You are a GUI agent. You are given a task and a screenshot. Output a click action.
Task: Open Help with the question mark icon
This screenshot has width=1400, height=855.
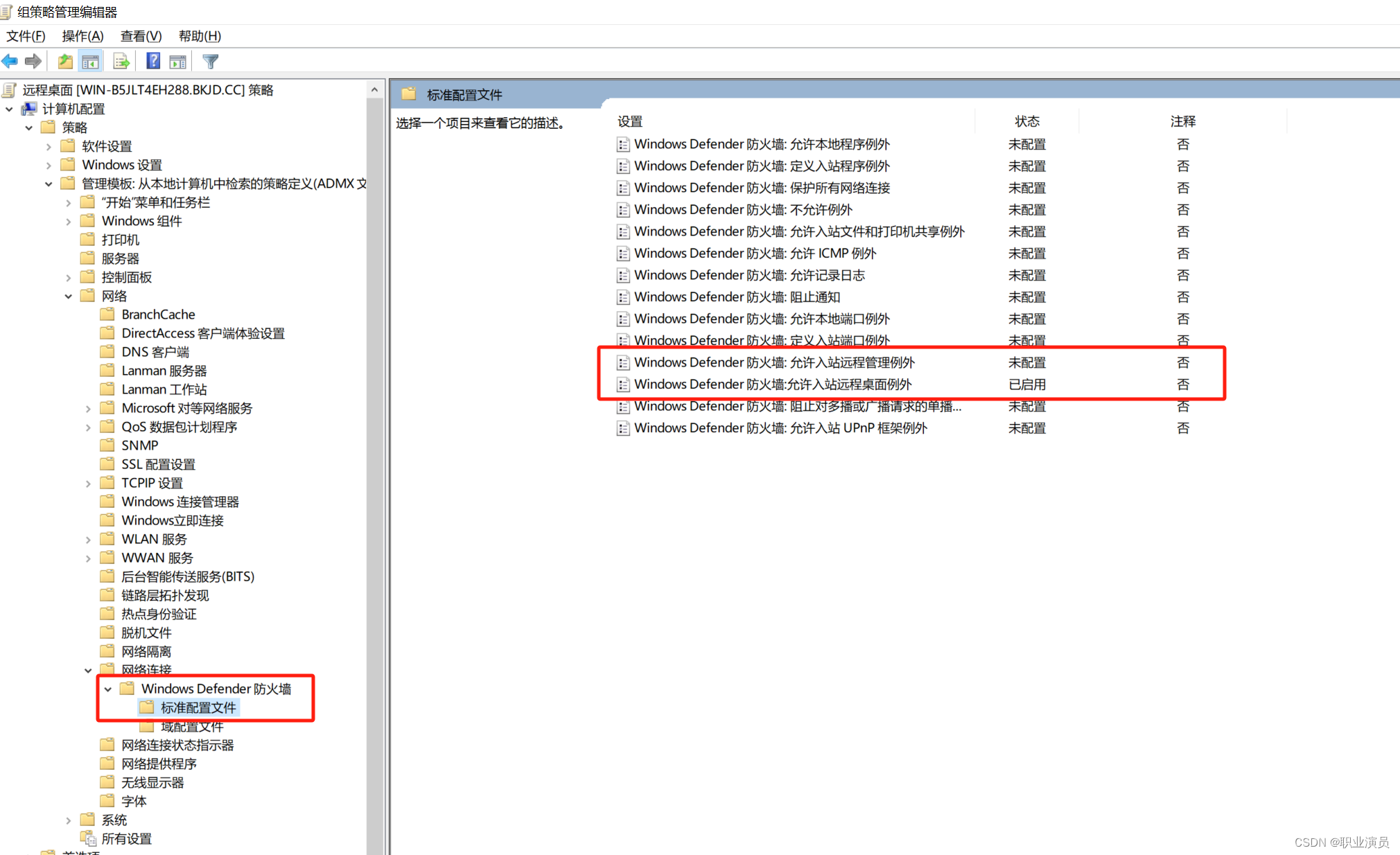coord(153,62)
